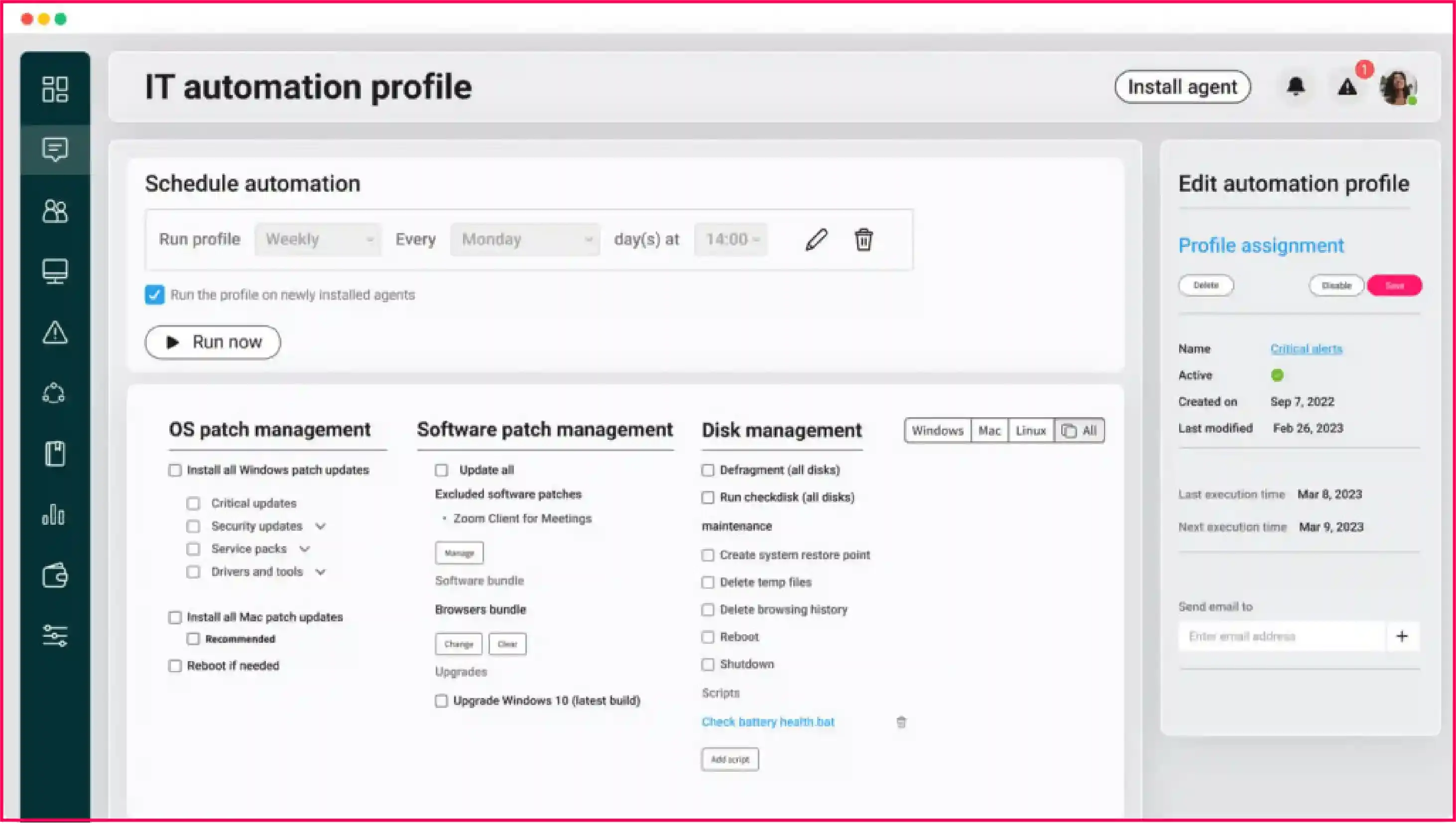Check Delete browsing history
This screenshot has height=823, width=1456.
coord(708,610)
